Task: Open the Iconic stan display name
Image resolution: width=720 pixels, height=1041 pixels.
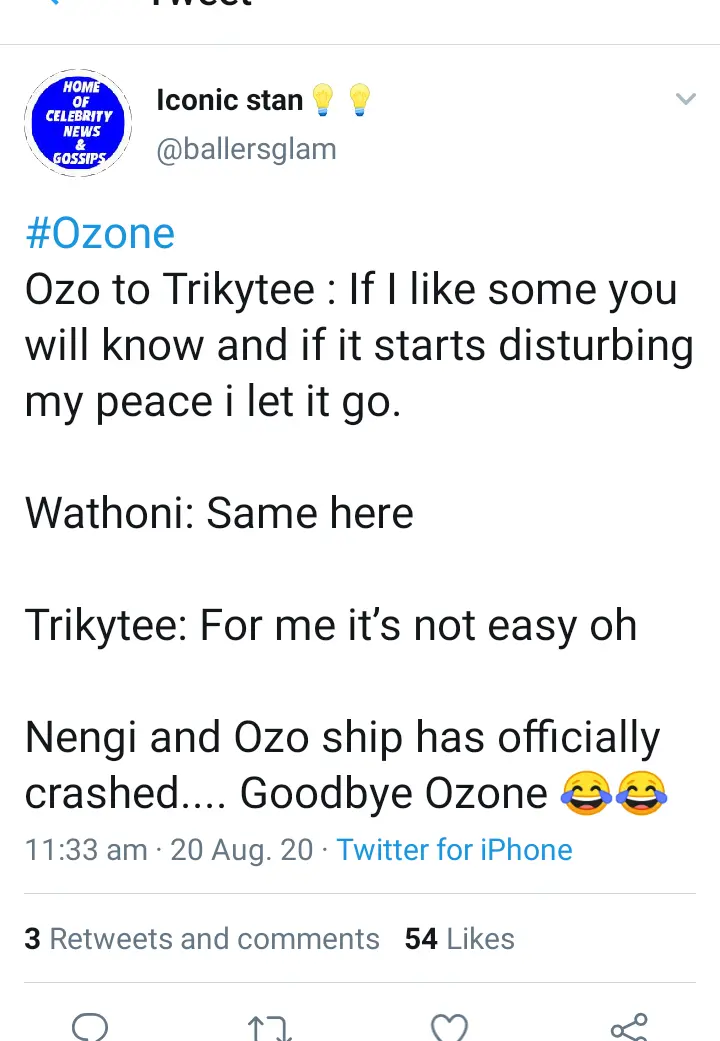Action: [x=230, y=100]
